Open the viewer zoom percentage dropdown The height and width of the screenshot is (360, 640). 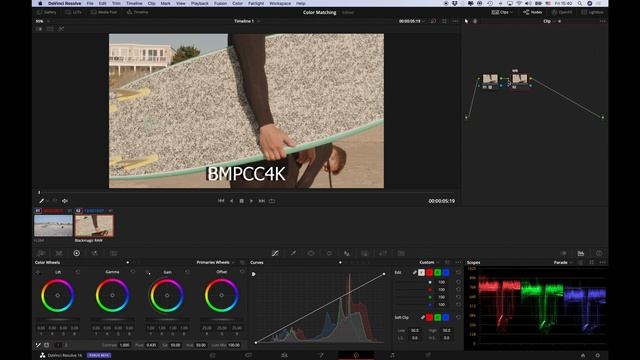[x=42, y=21]
